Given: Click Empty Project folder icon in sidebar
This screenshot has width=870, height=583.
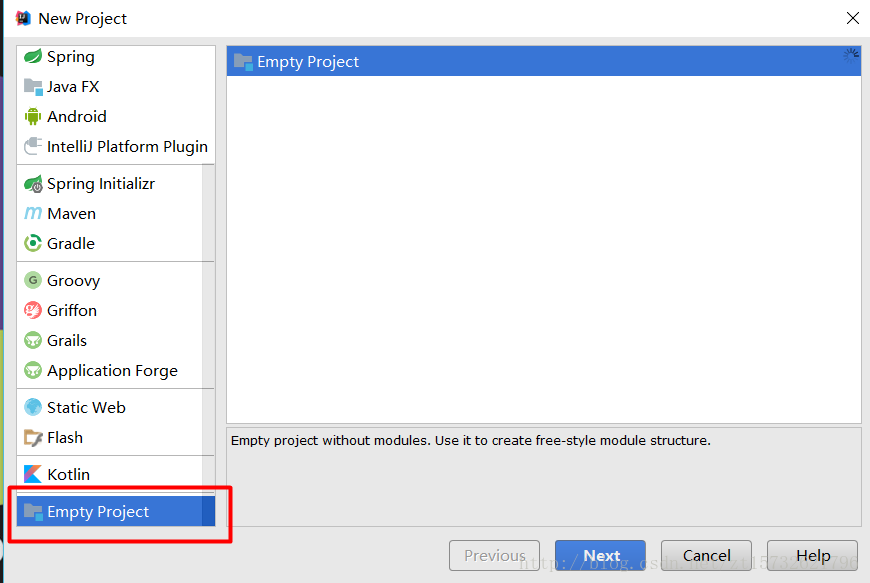Looking at the screenshot, I should [33, 511].
